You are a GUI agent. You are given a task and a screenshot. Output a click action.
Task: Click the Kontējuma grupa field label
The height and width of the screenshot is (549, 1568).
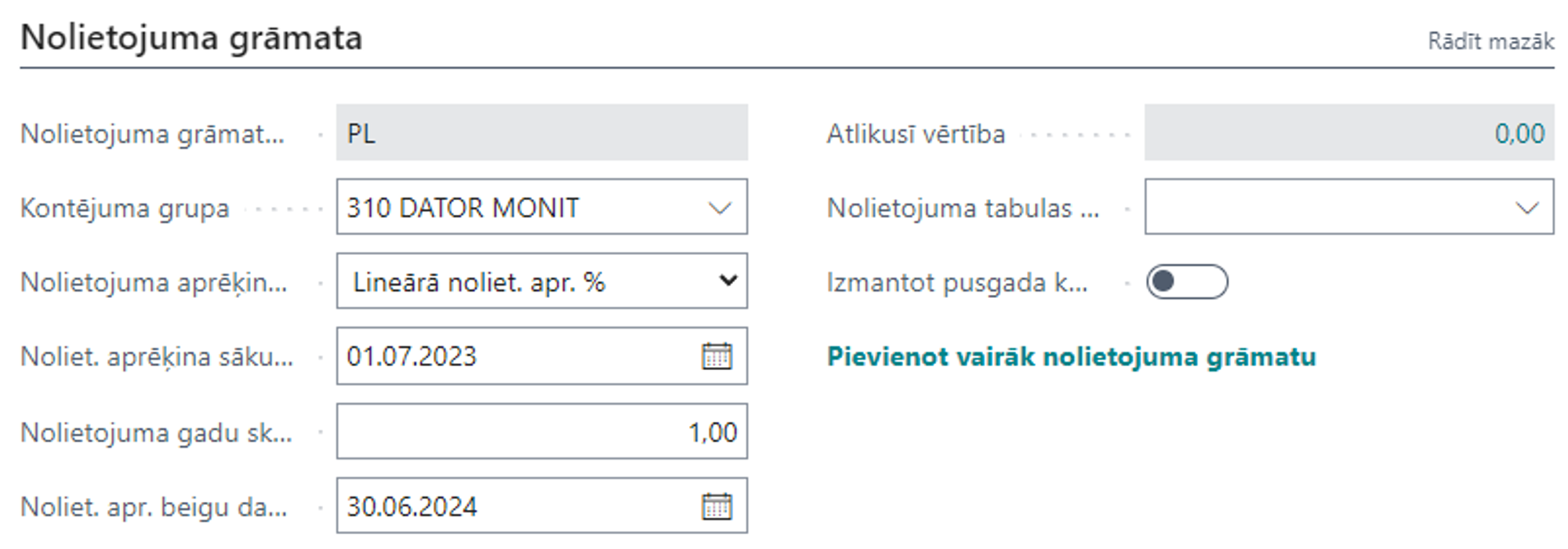(x=125, y=209)
